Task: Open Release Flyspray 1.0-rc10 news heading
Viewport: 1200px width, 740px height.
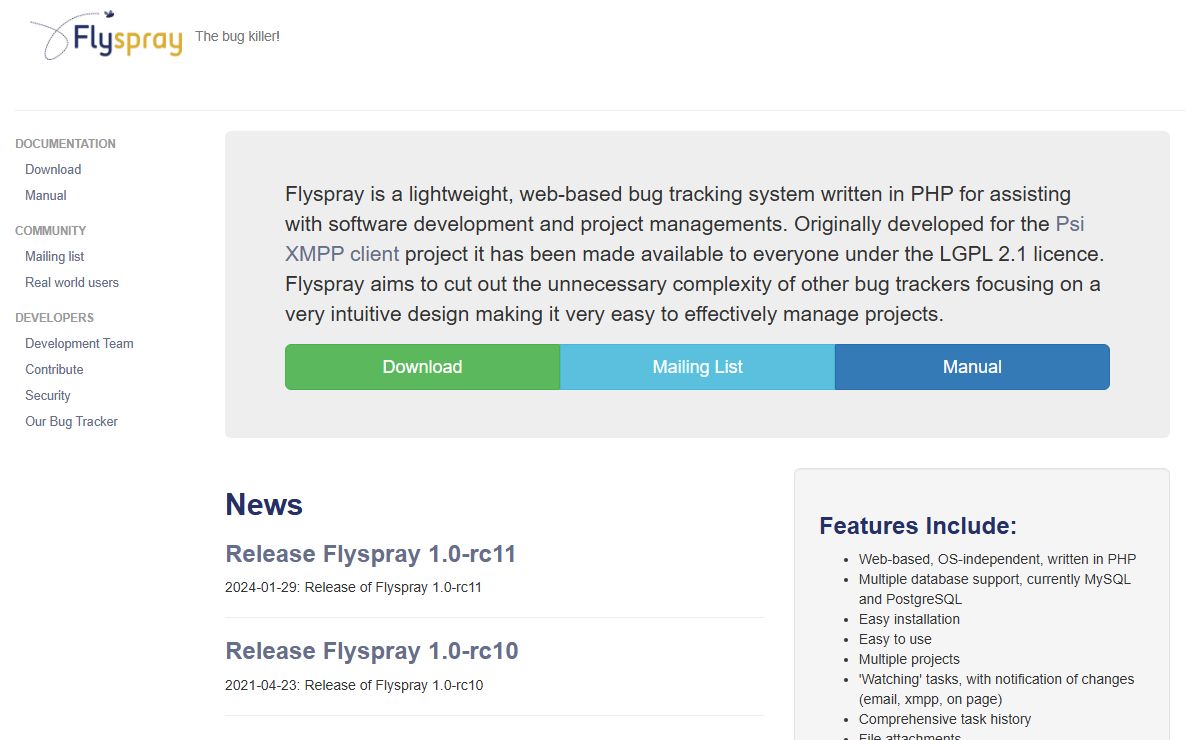Action: [372, 651]
